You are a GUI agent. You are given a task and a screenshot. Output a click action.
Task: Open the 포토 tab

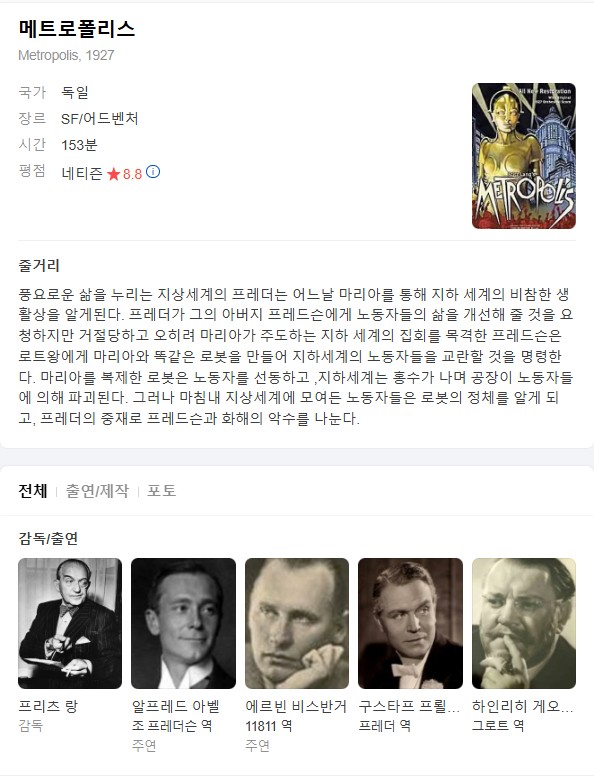tap(162, 491)
